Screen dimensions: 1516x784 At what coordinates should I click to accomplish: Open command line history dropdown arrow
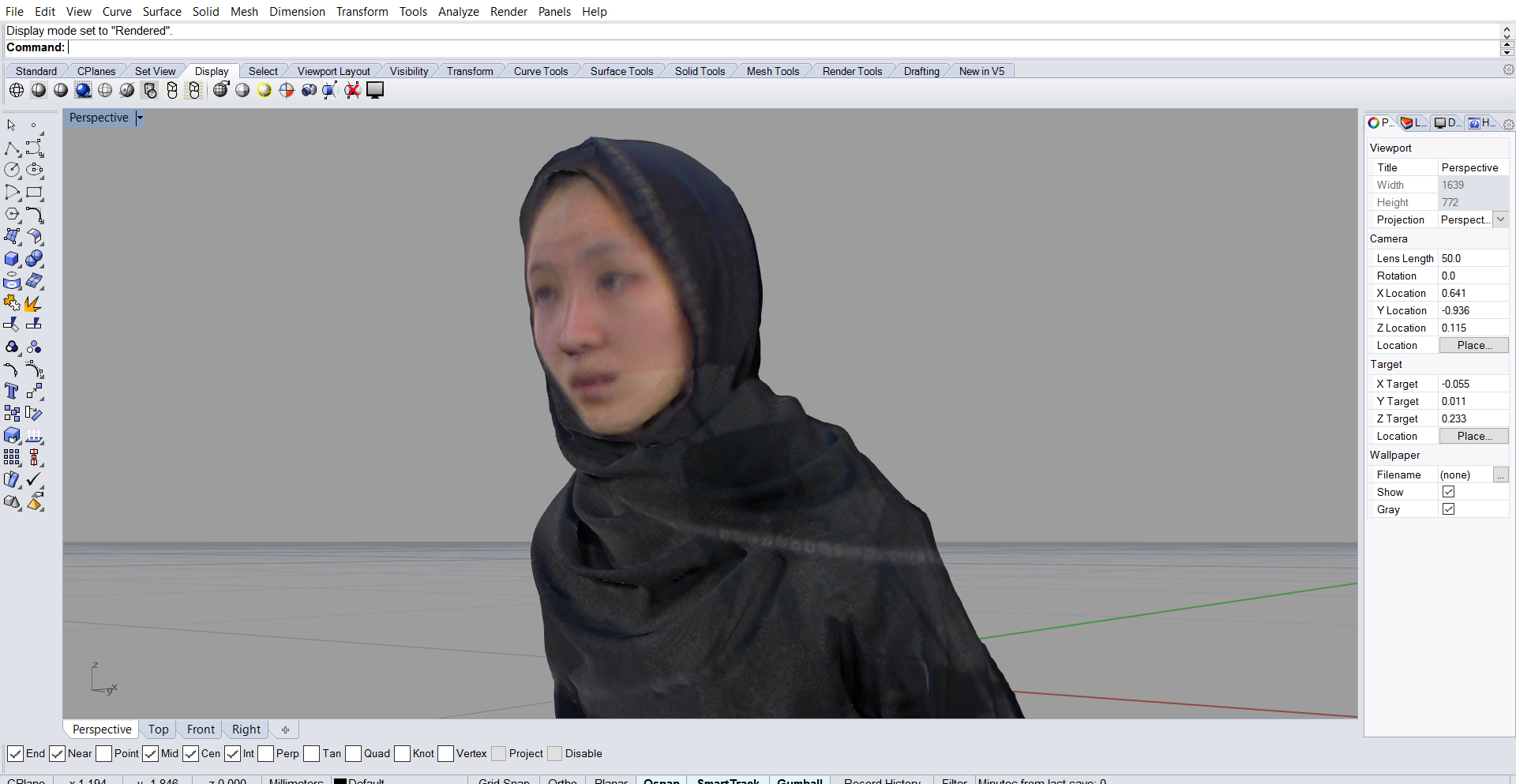[x=1507, y=52]
